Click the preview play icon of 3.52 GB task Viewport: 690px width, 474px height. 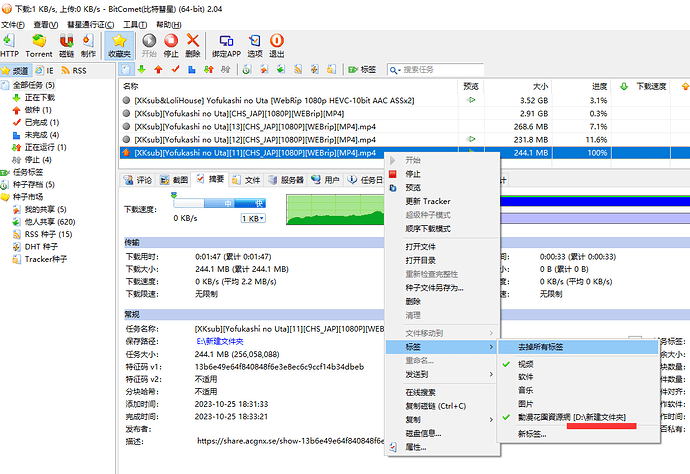click(x=471, y=100)
